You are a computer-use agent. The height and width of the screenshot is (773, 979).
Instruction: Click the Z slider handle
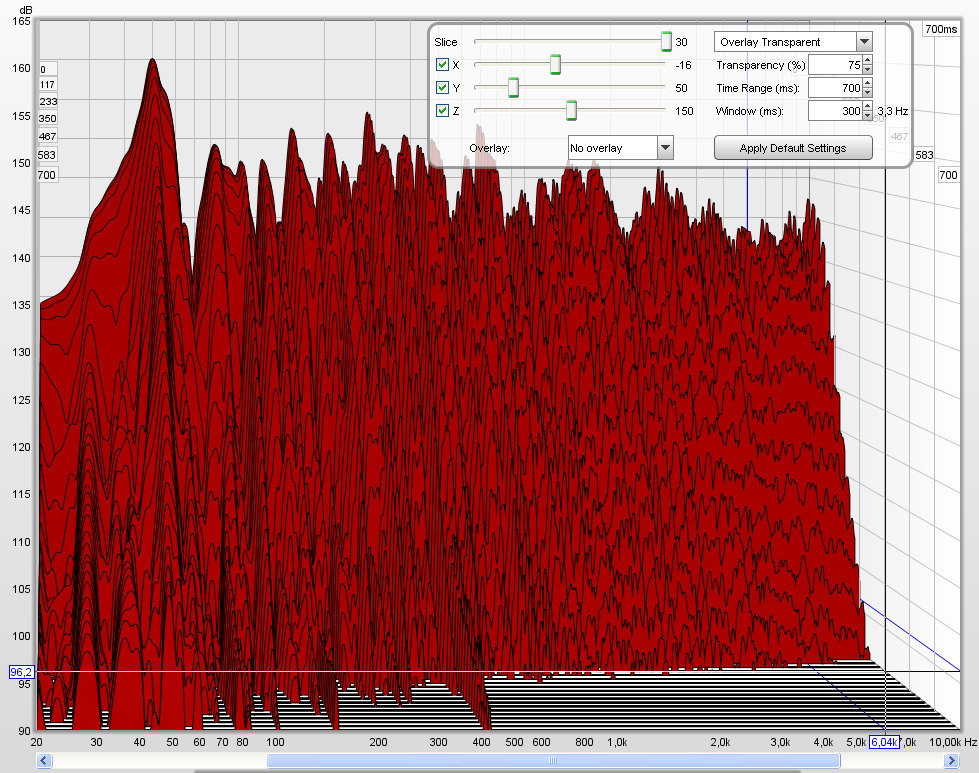571,111
